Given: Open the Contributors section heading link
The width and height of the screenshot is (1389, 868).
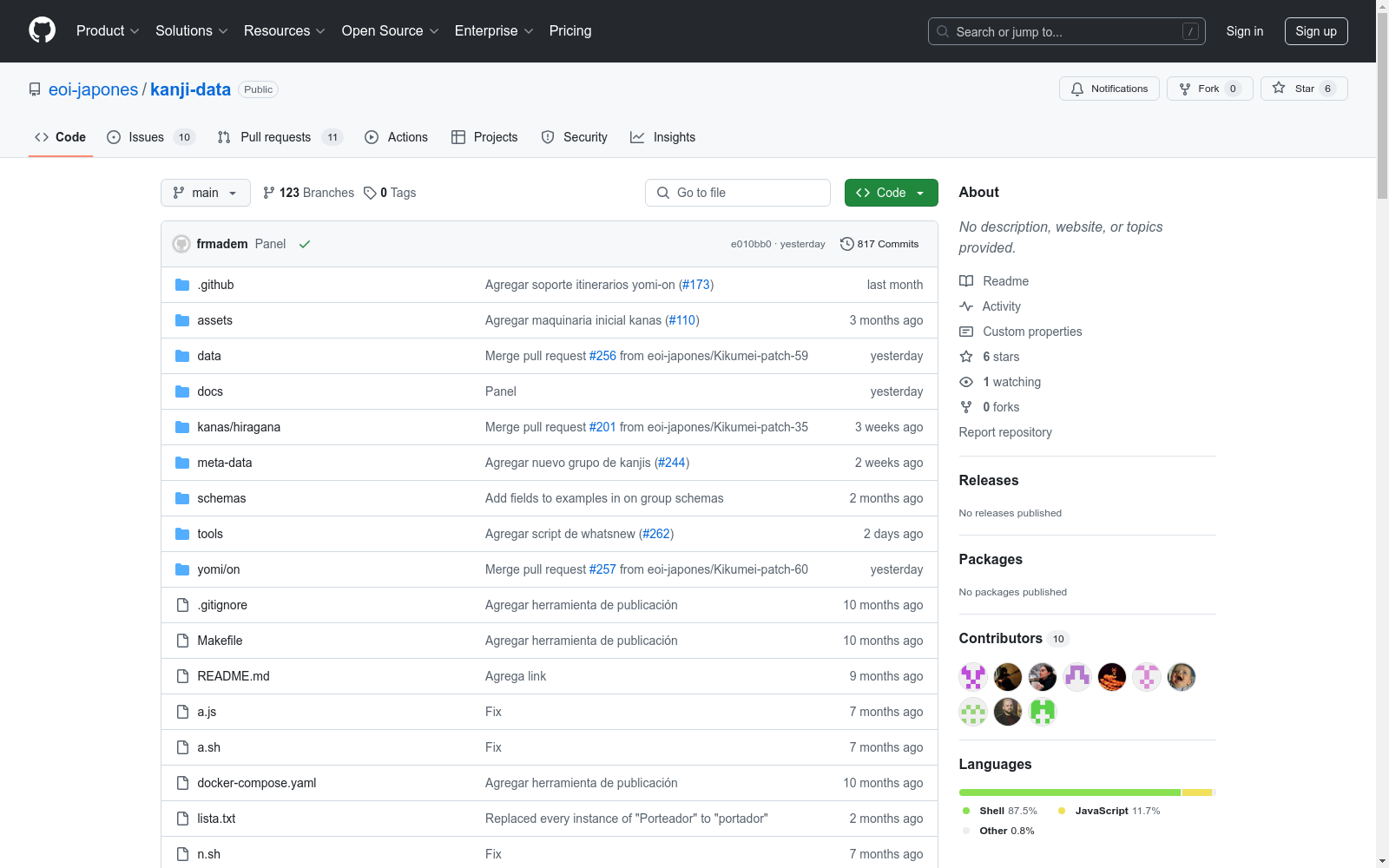Looking at the screenshot, I should click(x=1014, y=639).
